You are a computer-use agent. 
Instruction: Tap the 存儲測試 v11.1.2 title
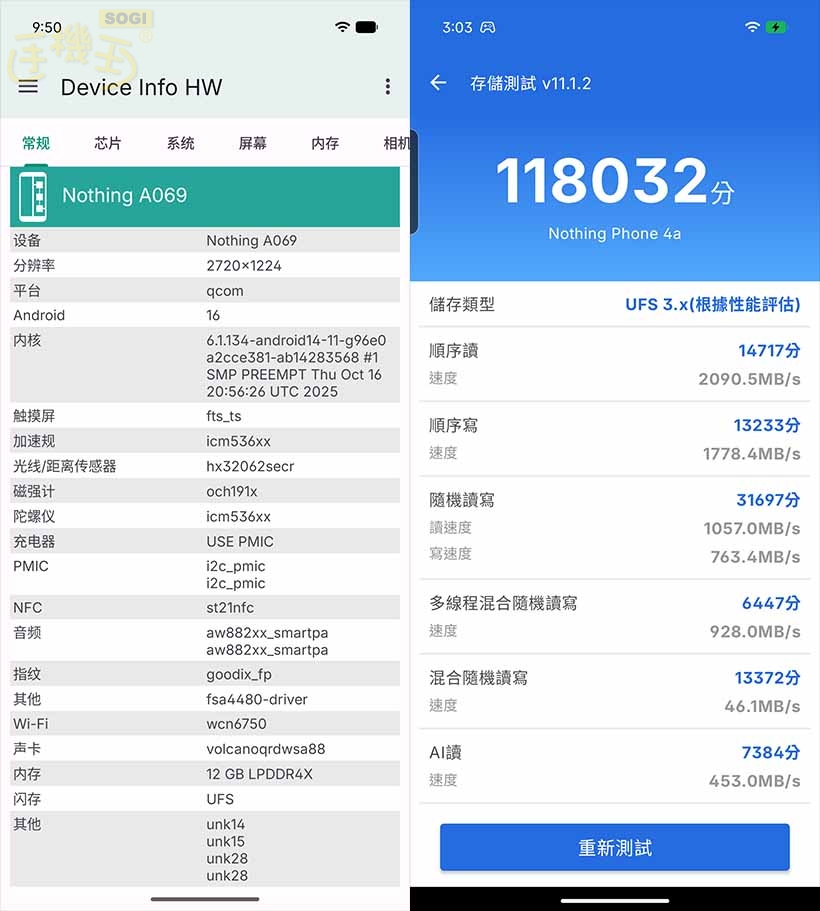(531, 84)
